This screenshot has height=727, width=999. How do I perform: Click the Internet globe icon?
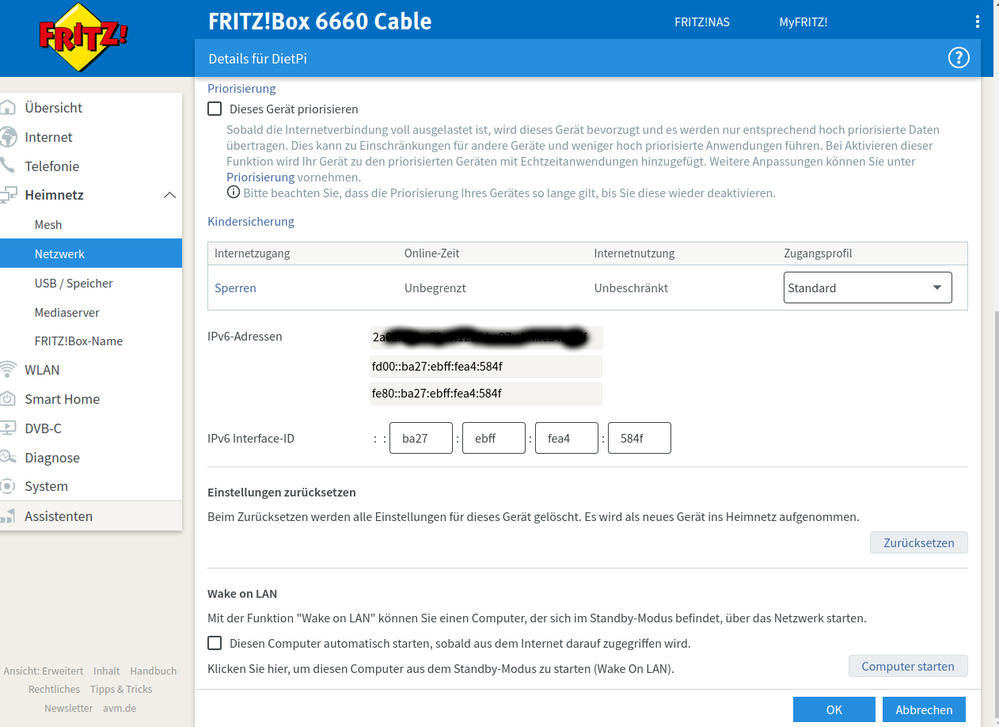(x=9, y=137)
